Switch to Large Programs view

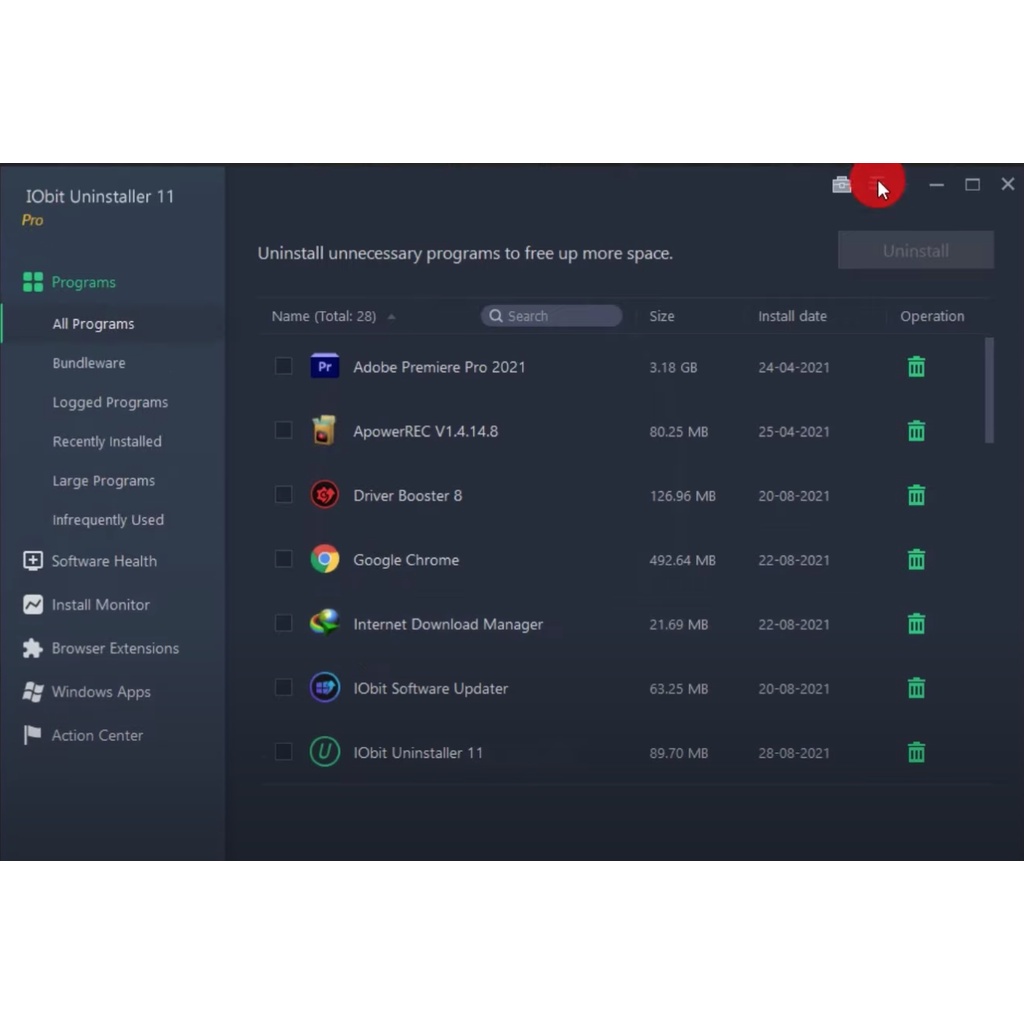click(x=103, y=481)
